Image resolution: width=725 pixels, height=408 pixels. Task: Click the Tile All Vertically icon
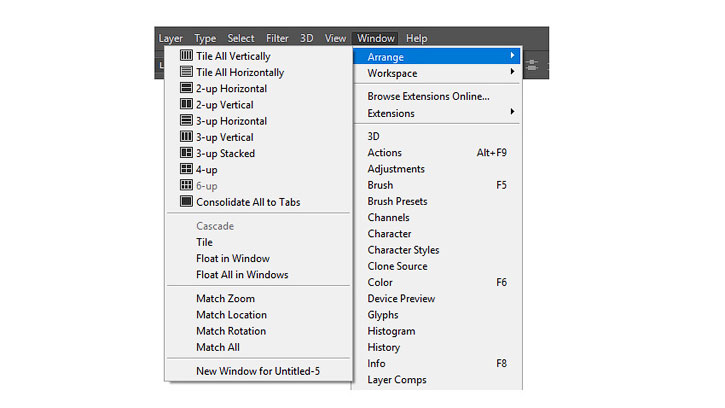tap(186, 56)
